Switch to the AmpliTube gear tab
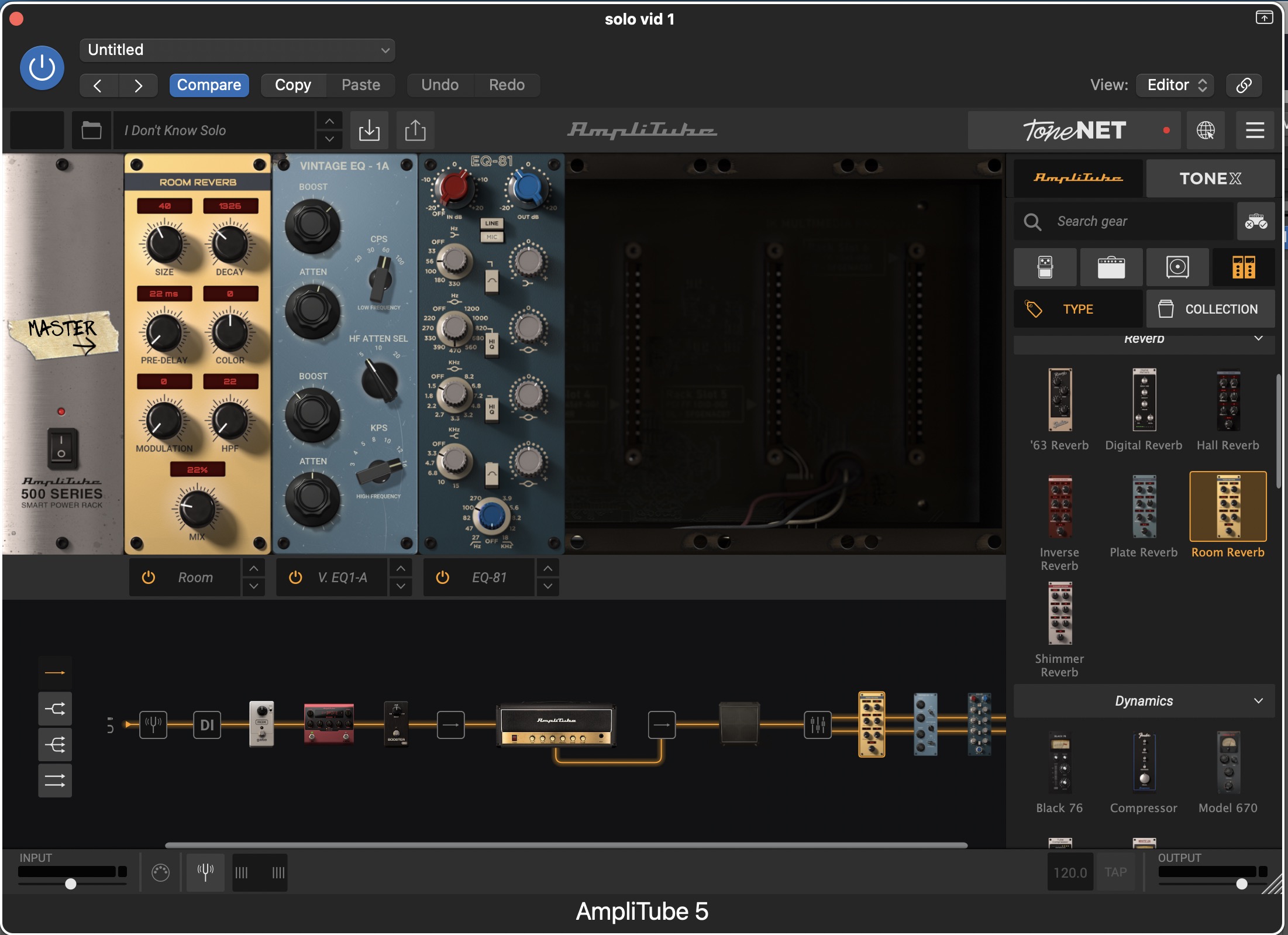 (1078, 178)
